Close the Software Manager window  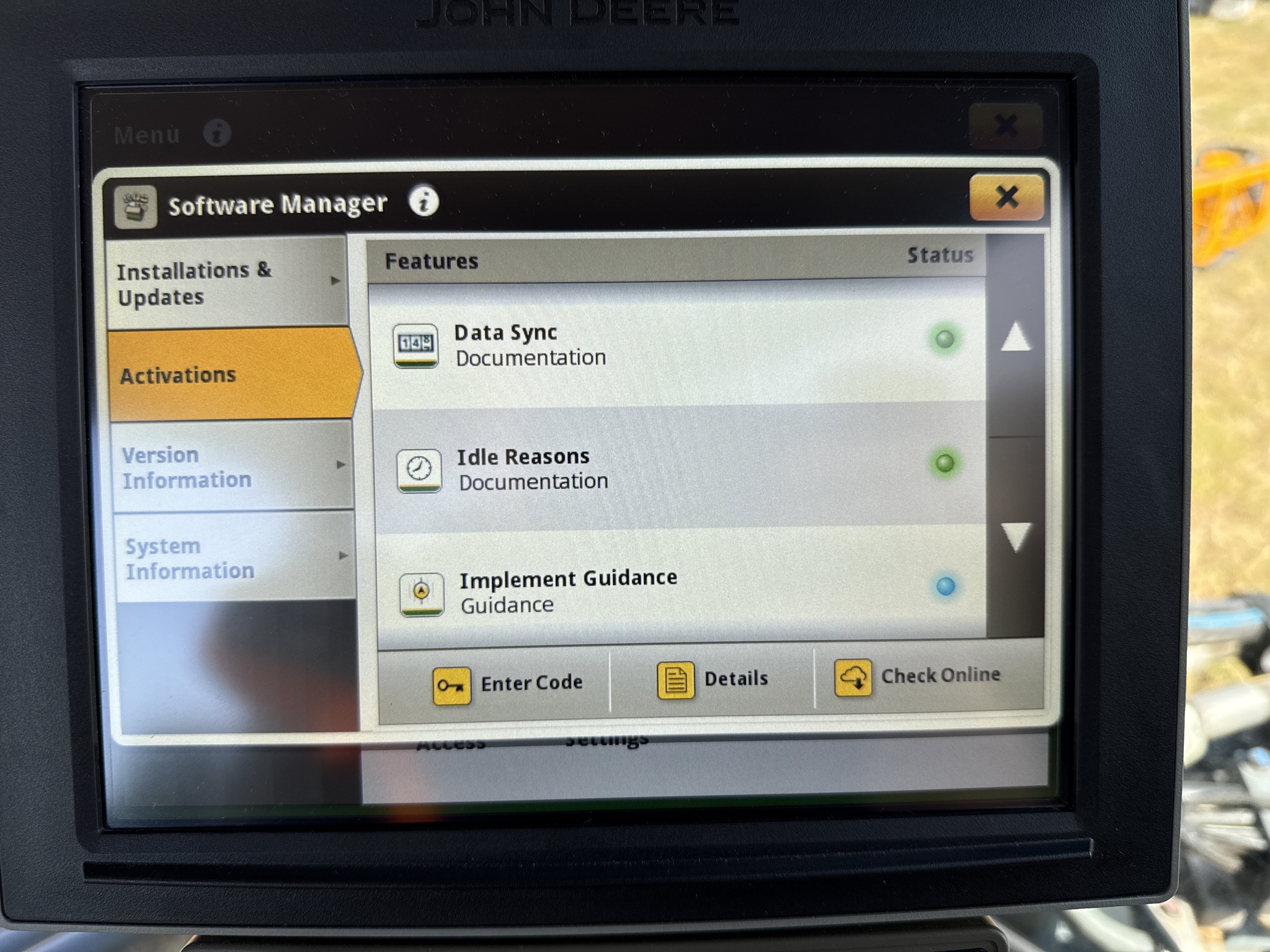1006,198
